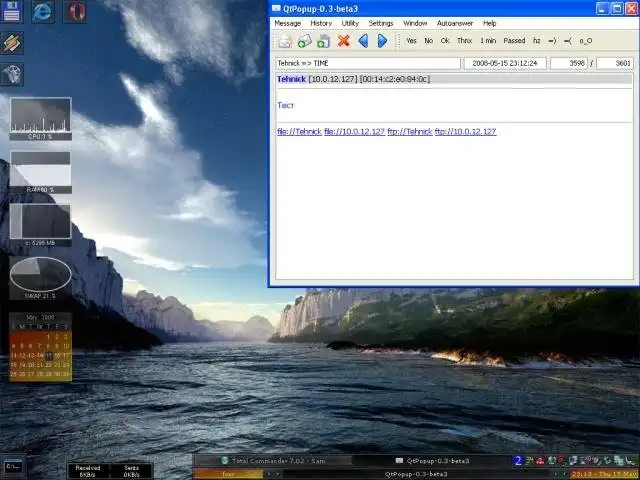Open the ftp://10.0.12.127 link
Viewport: 640px width, 480px height.
coord(465,131)
